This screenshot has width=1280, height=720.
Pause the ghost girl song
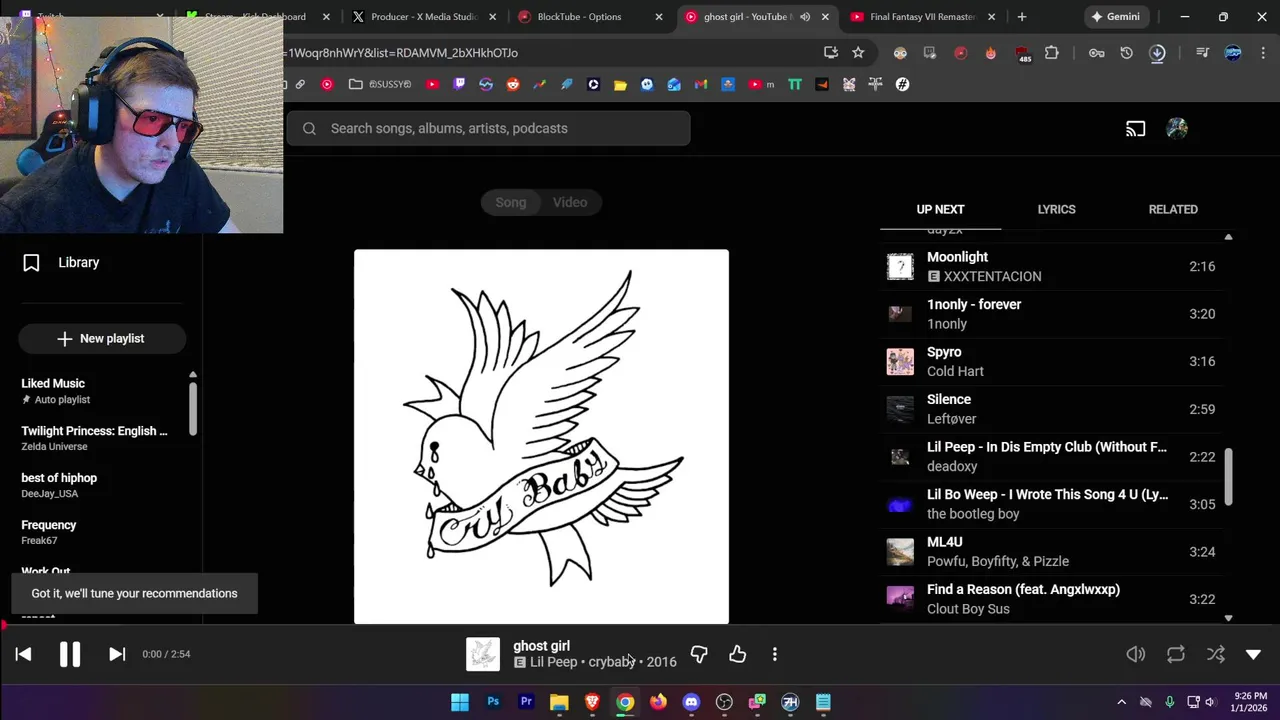click(70, 654)
